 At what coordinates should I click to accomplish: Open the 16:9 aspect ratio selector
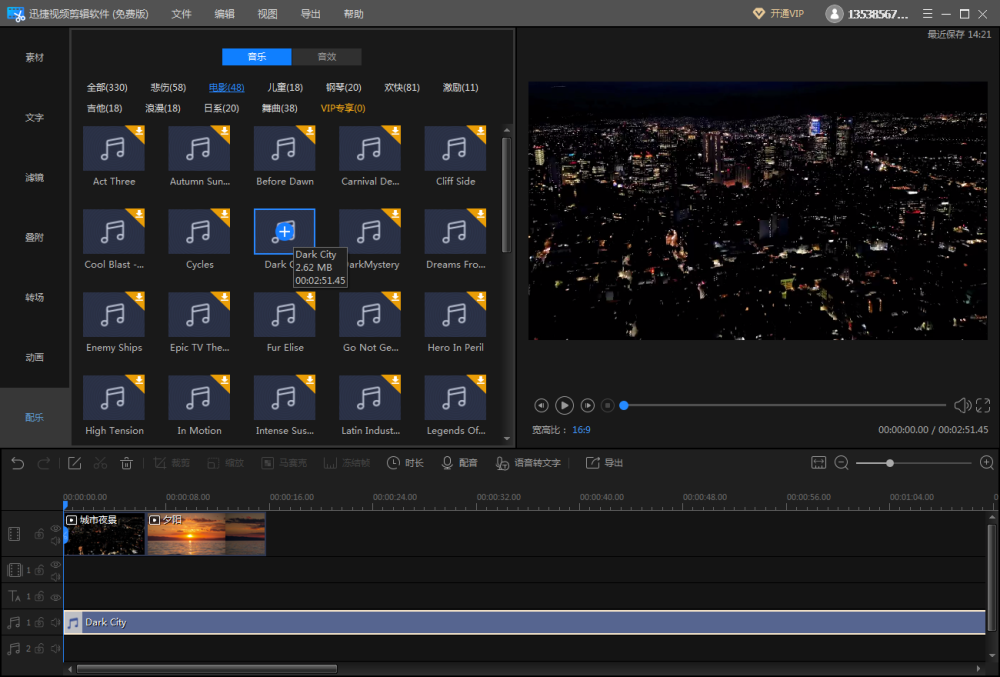[x=581, y=430]
